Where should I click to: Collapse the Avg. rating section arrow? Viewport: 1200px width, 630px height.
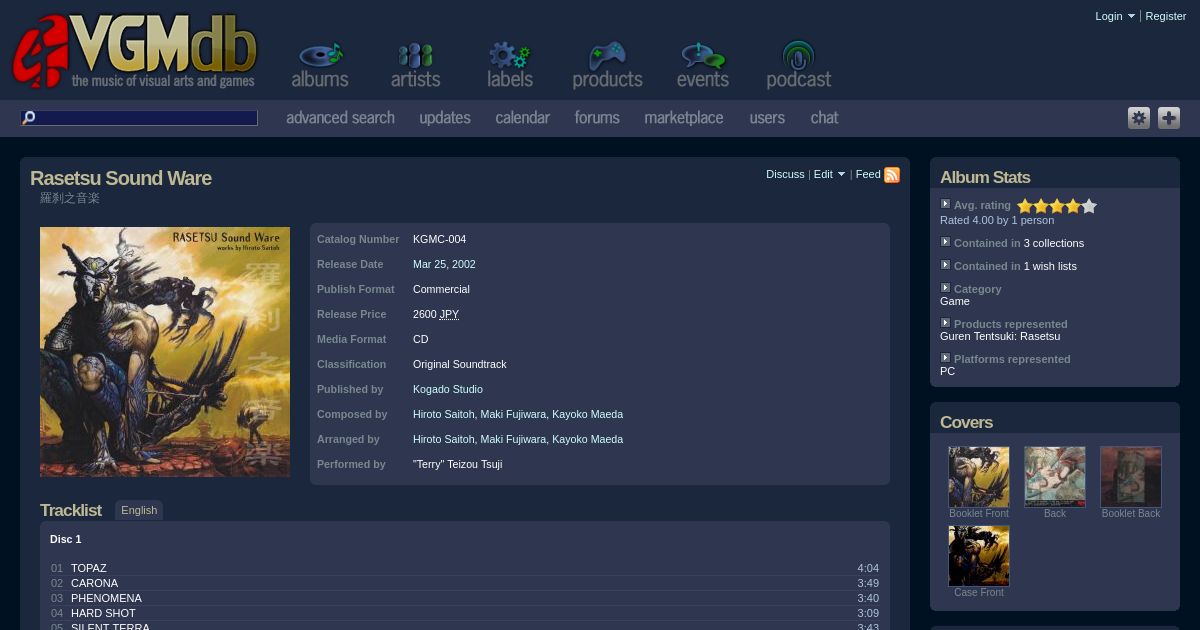point(945,204)
